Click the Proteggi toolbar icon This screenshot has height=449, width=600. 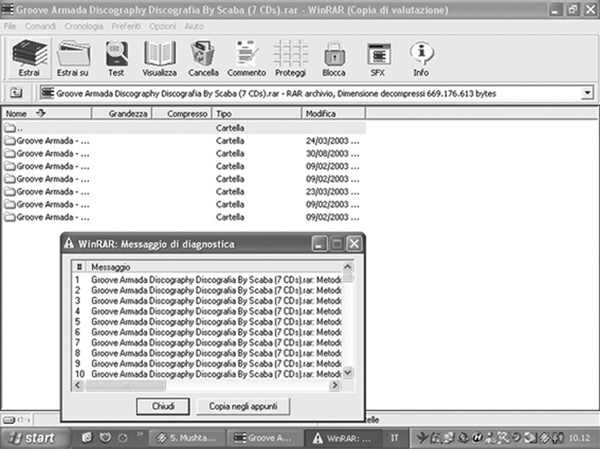[x=290, y=58]
